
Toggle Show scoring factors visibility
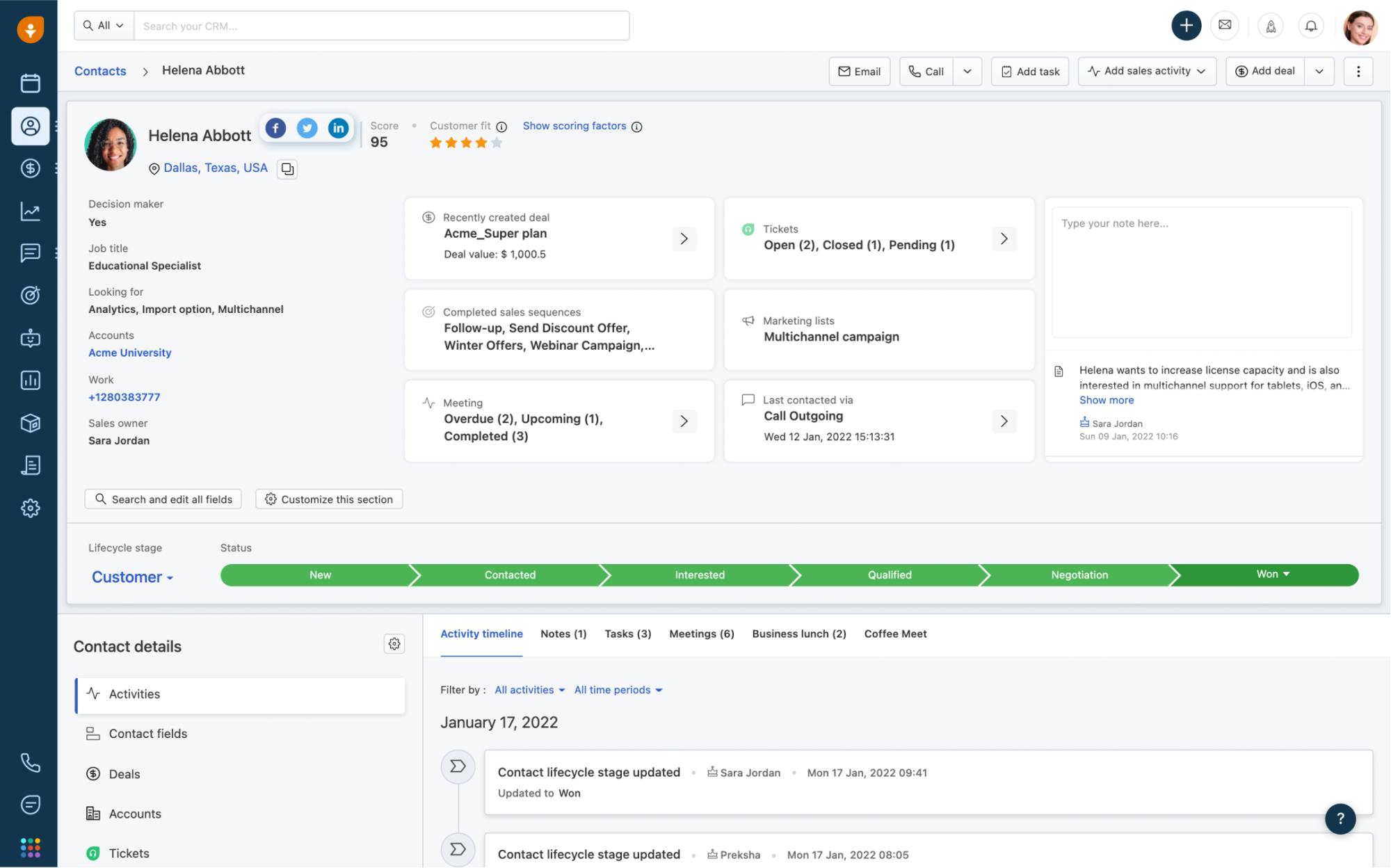(574, 125)
